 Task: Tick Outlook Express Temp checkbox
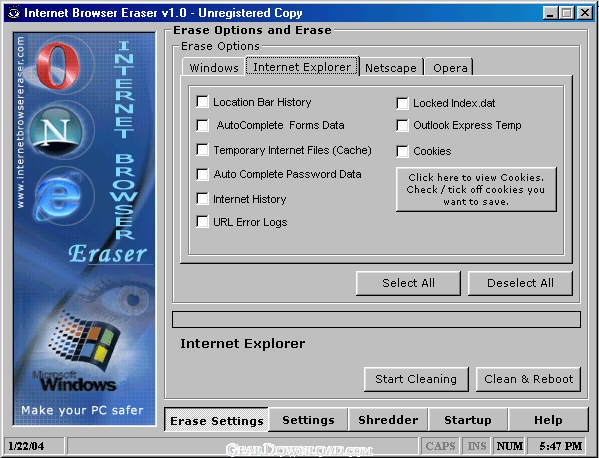click(402, 125)
